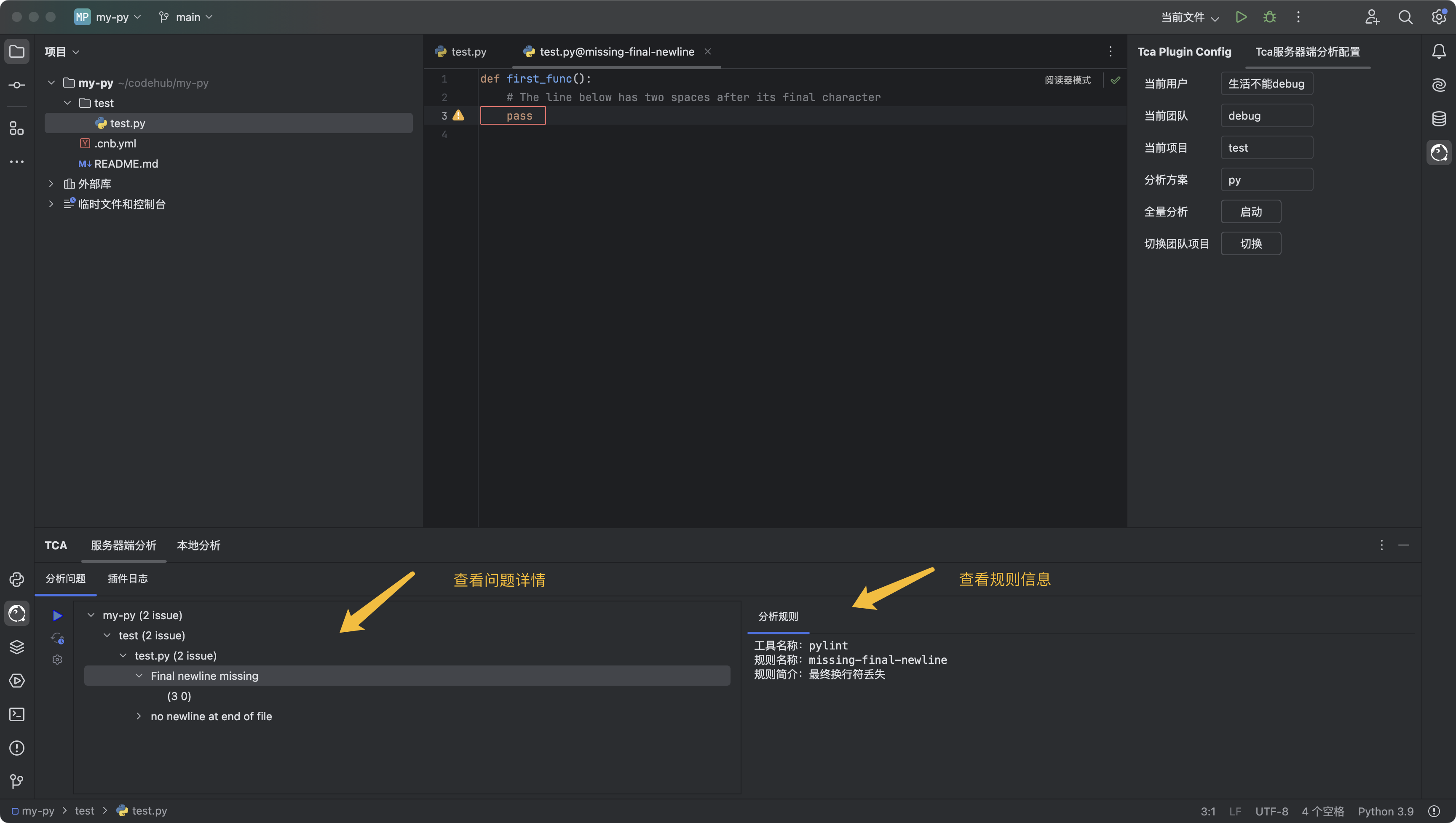
Task: Open editor tabs options ellipsis
Action: pos(1110,51)
